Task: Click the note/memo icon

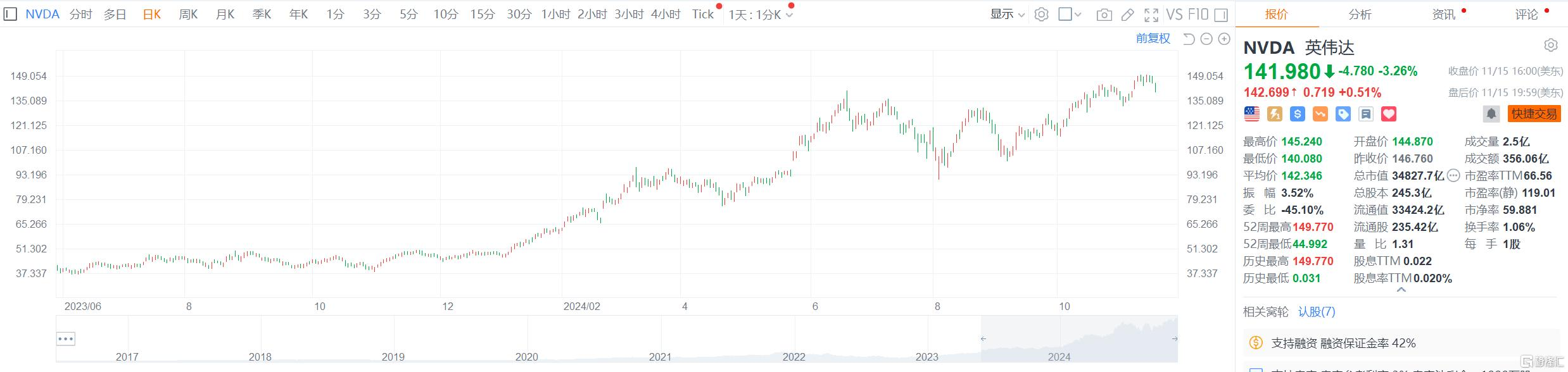Action: coord(1366,114)
